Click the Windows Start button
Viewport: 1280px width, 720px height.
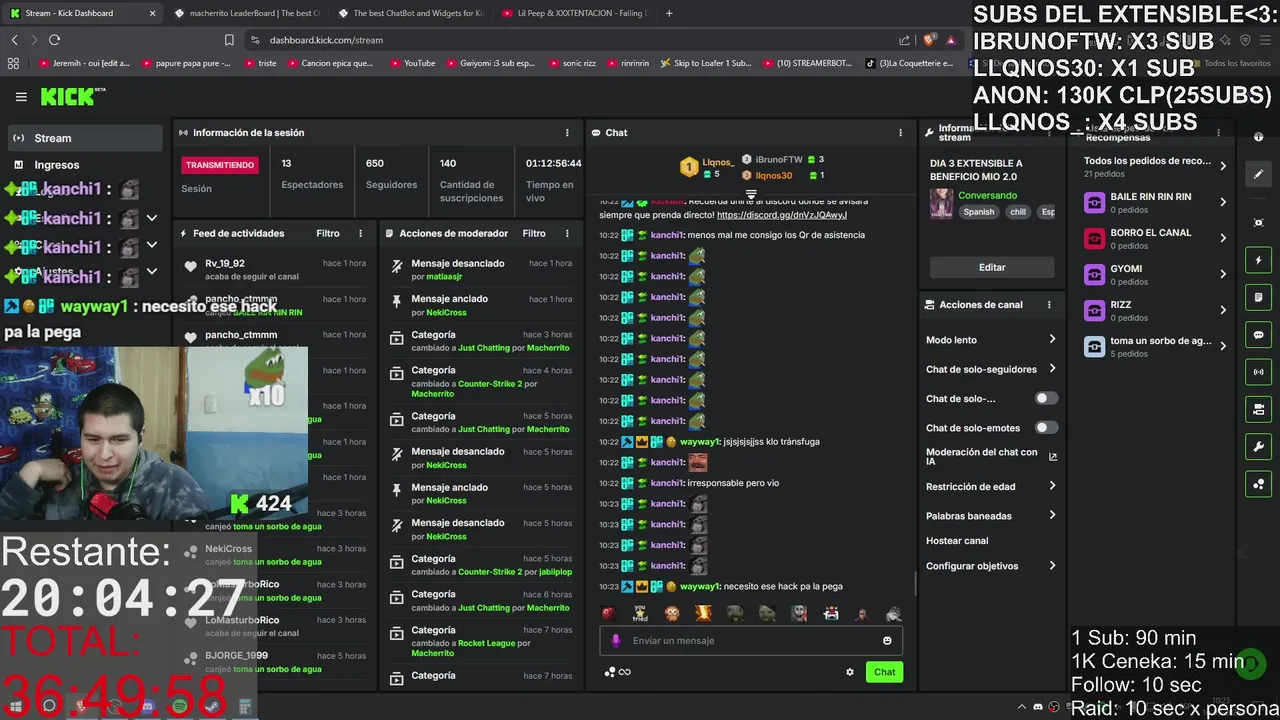[x=16, y=706]
